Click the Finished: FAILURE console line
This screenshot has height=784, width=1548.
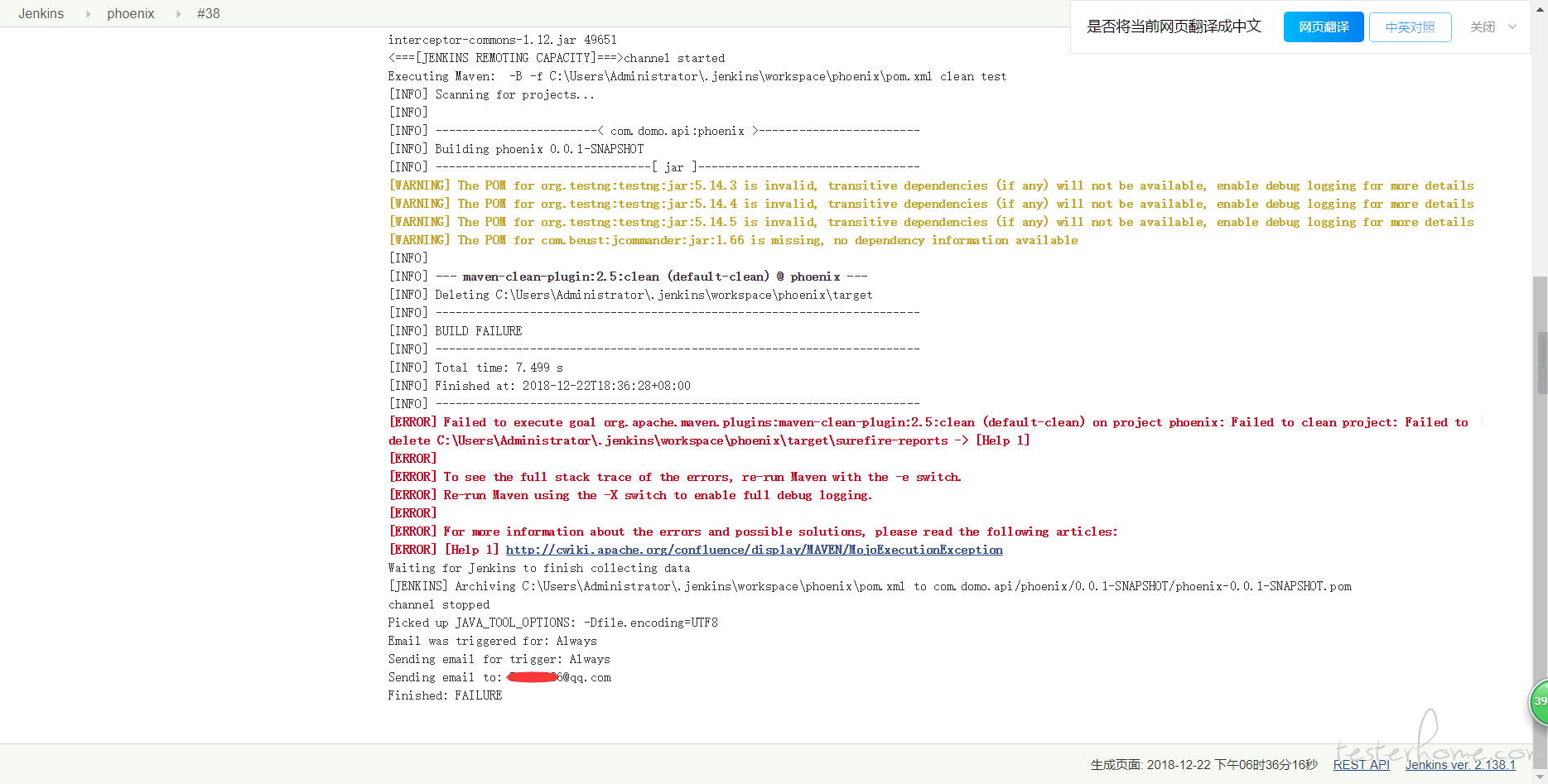(445, 695)
